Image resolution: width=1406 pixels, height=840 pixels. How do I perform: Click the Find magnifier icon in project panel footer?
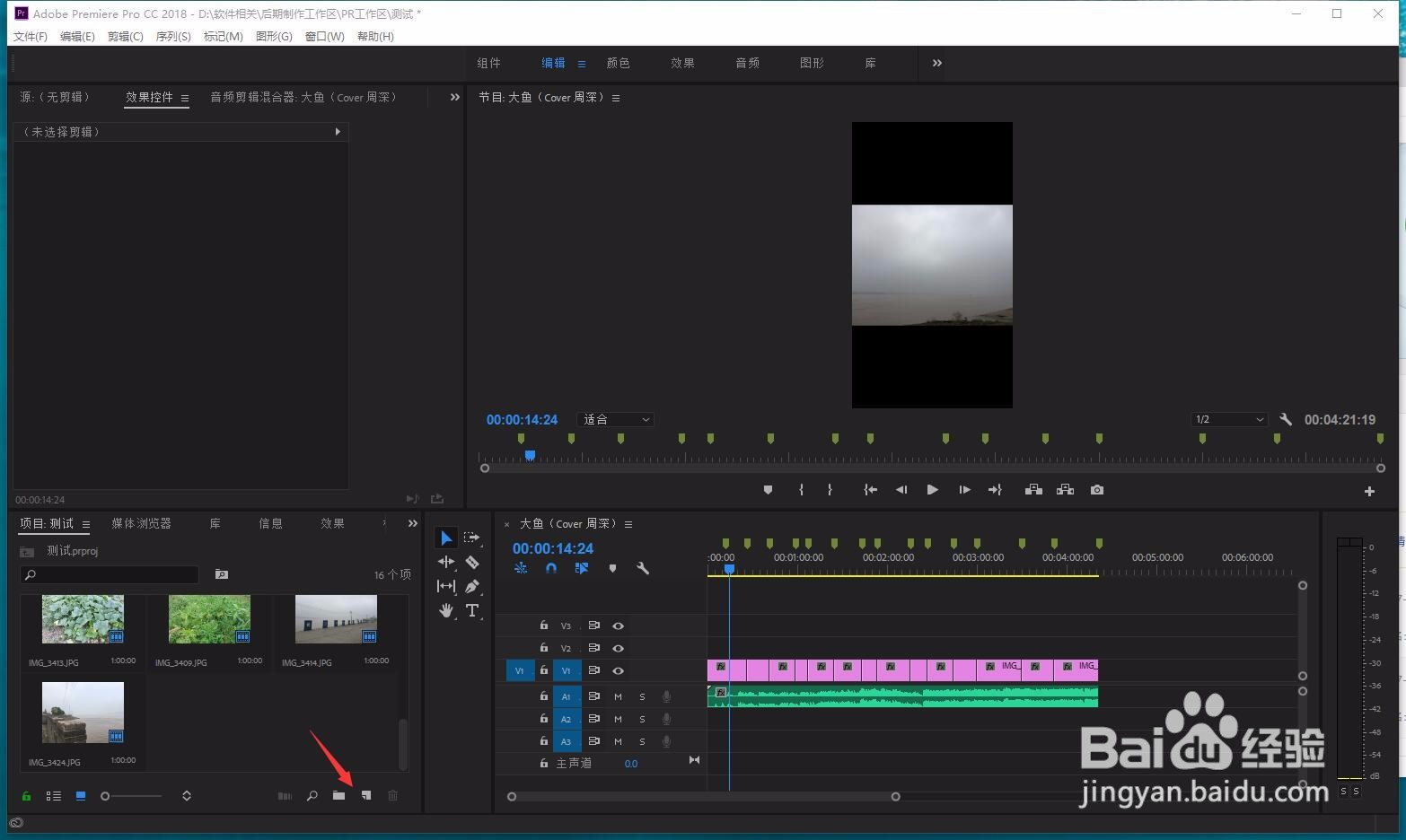coord(312,795)
